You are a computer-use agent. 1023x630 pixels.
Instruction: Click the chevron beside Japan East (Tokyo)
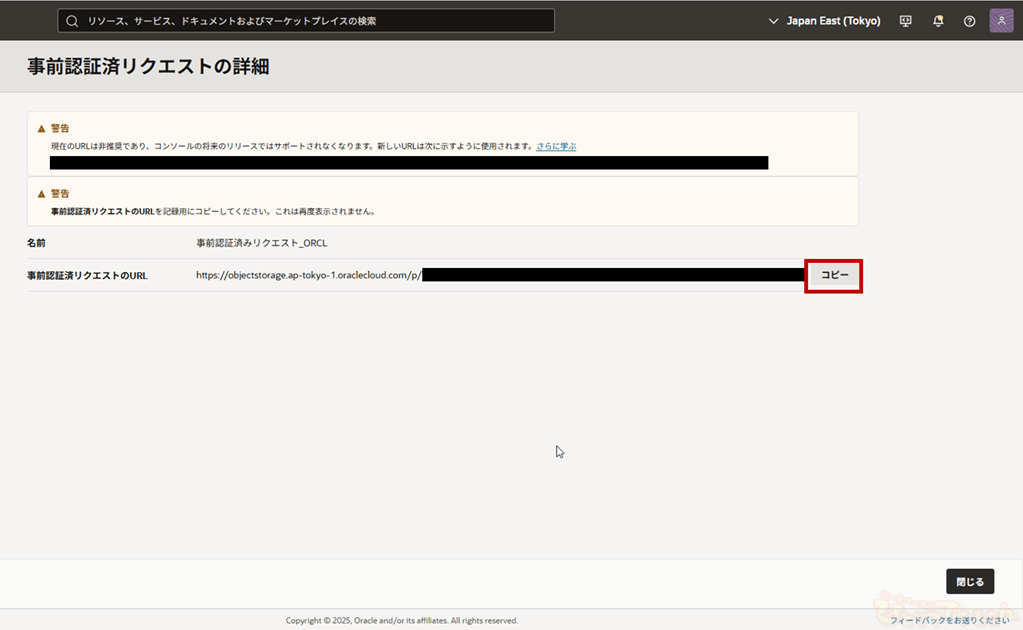[x=773, y=21]
